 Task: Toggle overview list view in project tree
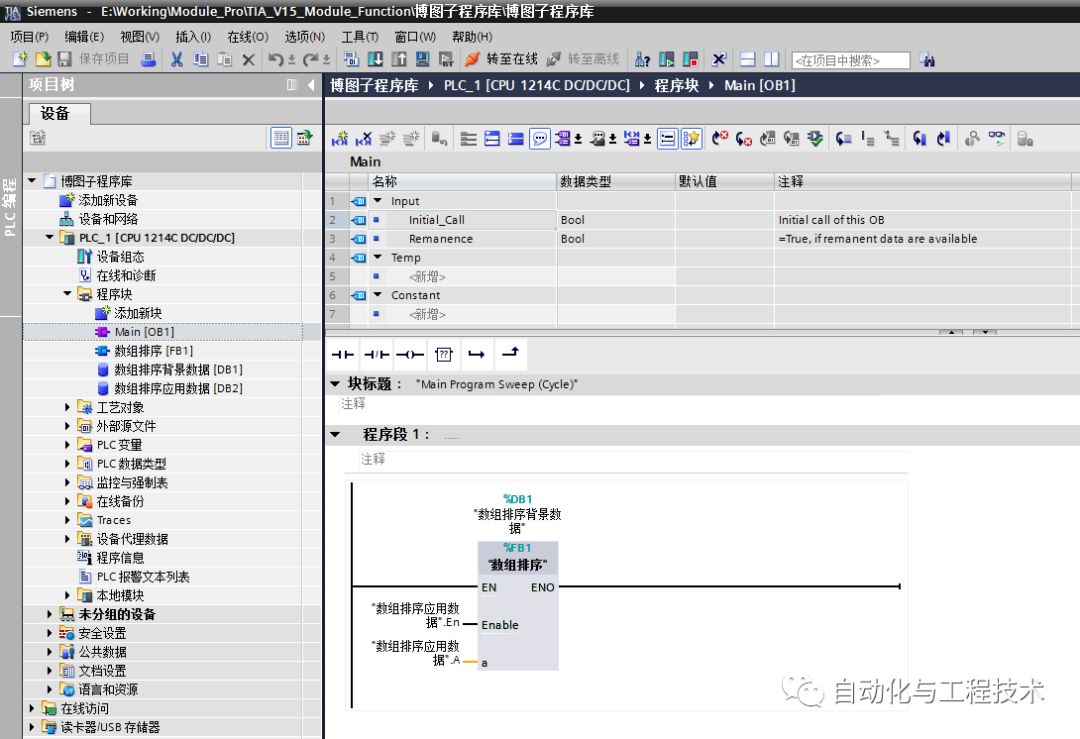click(x=281, y=138)
